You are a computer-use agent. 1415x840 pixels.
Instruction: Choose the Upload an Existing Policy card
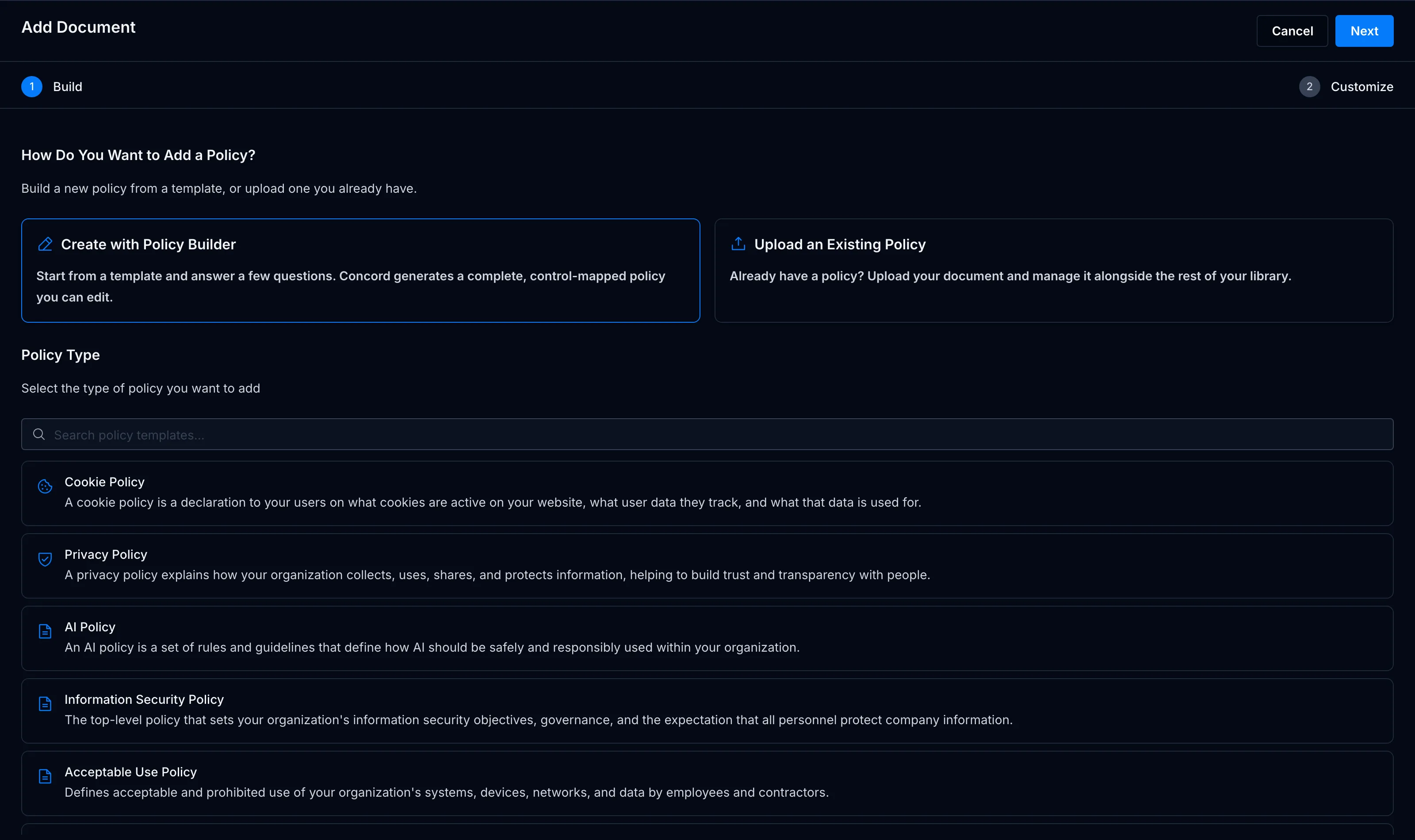click(1054, 271)
